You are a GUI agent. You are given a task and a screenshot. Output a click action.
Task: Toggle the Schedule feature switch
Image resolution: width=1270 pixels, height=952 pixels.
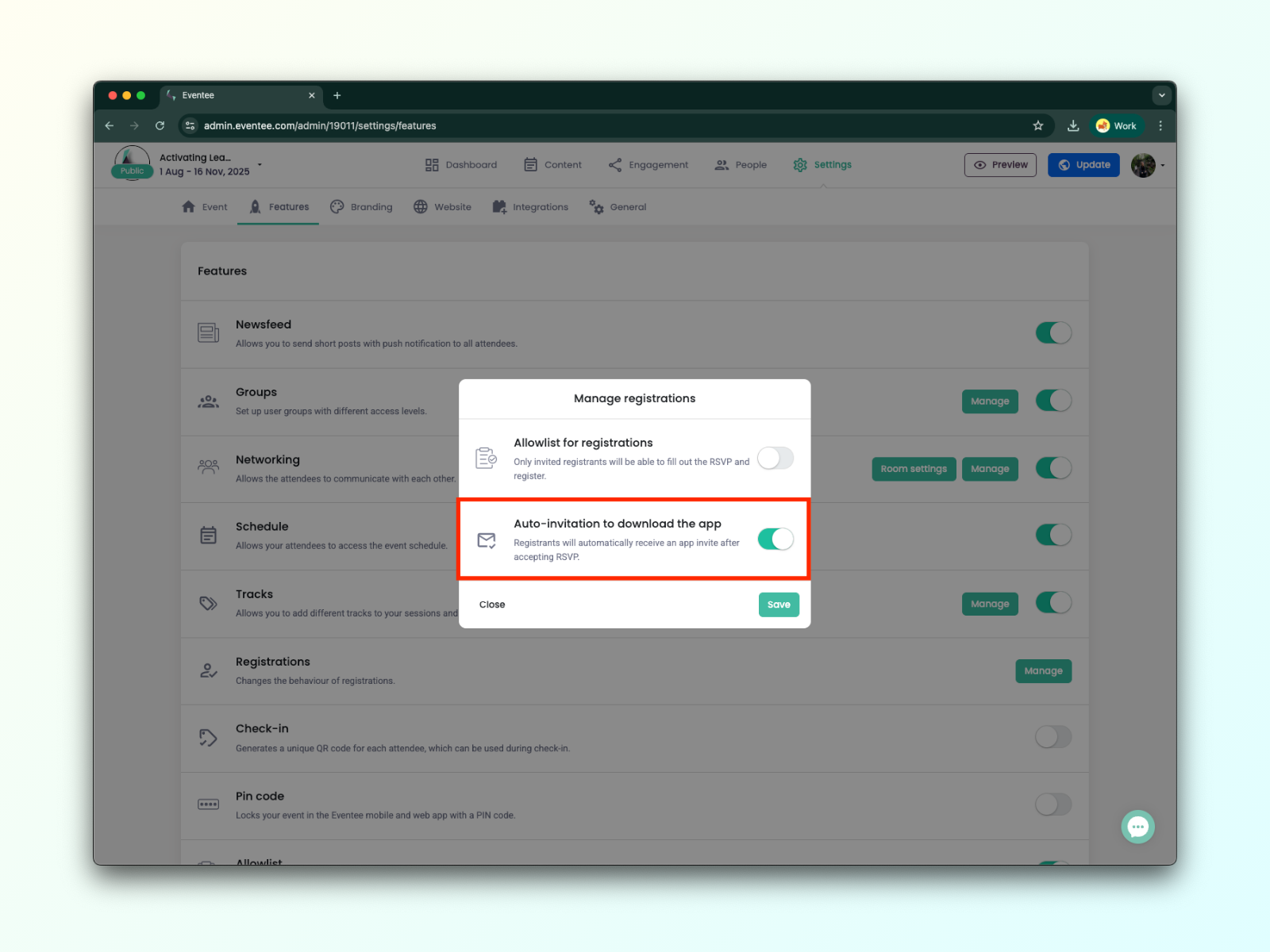pos(1053,535)
